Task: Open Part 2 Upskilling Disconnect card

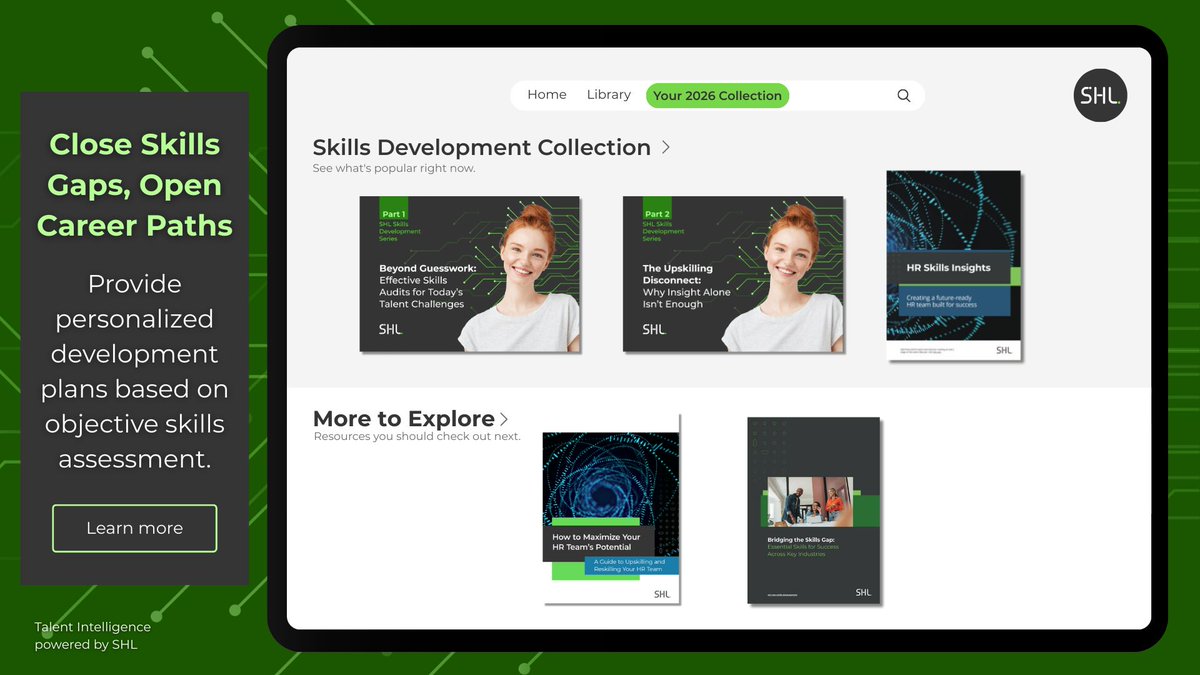Action: (x=734, y=274)
